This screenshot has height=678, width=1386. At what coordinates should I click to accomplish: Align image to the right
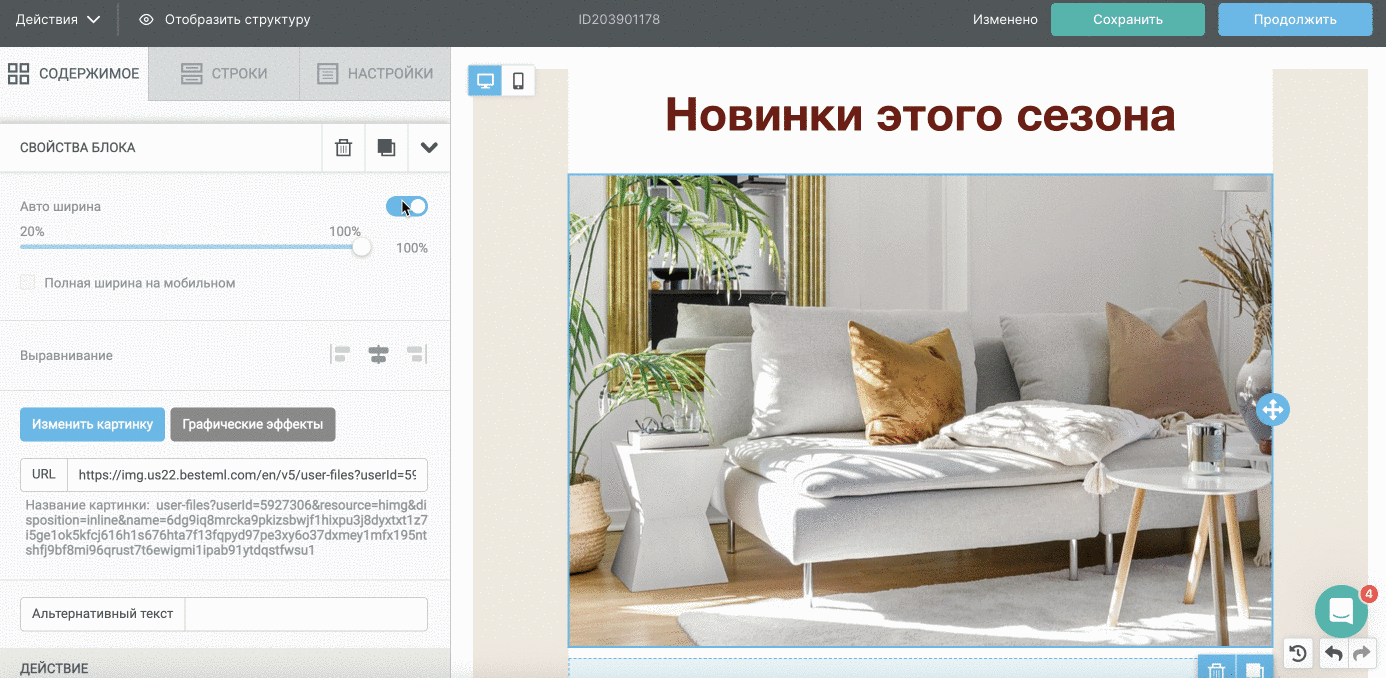(416, 355)
